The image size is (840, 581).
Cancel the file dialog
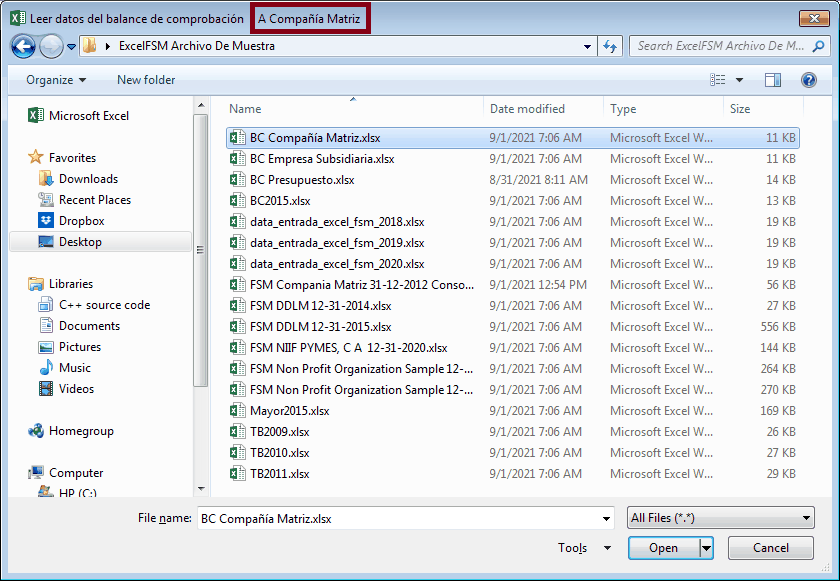[x=770, y=548]
